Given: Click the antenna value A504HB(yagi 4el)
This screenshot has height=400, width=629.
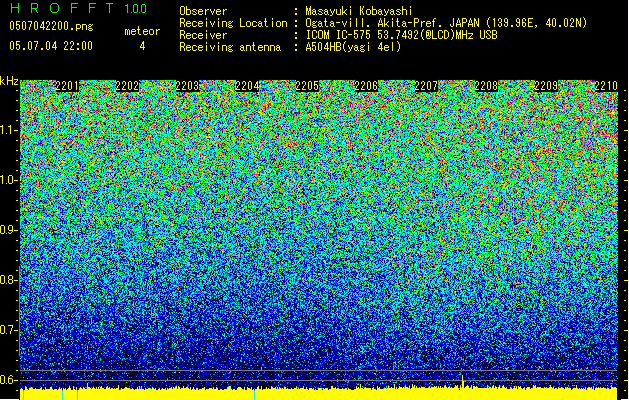Looking at the screenshot, I should pos(353,47).
